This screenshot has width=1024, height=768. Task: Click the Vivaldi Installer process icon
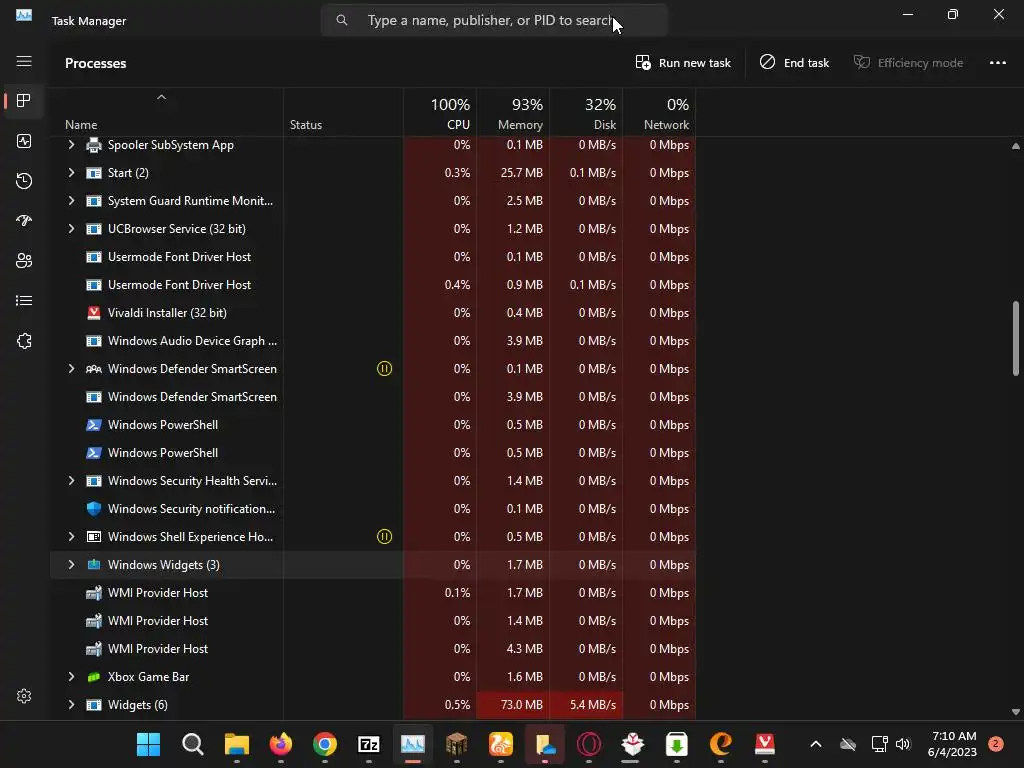[x=94, y=313]
